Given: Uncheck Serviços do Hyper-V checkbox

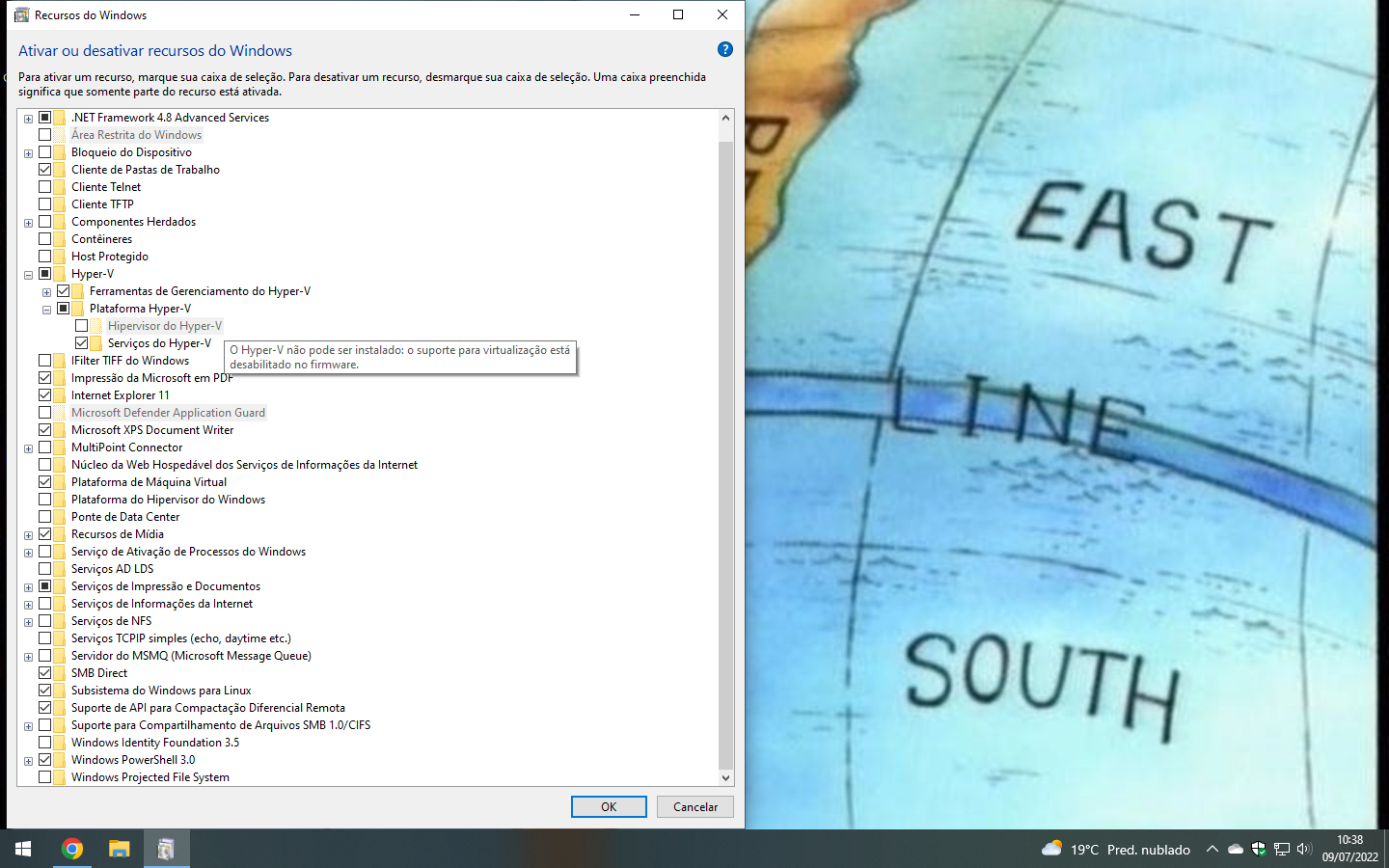Looking at the screenshot, I should (x=81, y=343).
